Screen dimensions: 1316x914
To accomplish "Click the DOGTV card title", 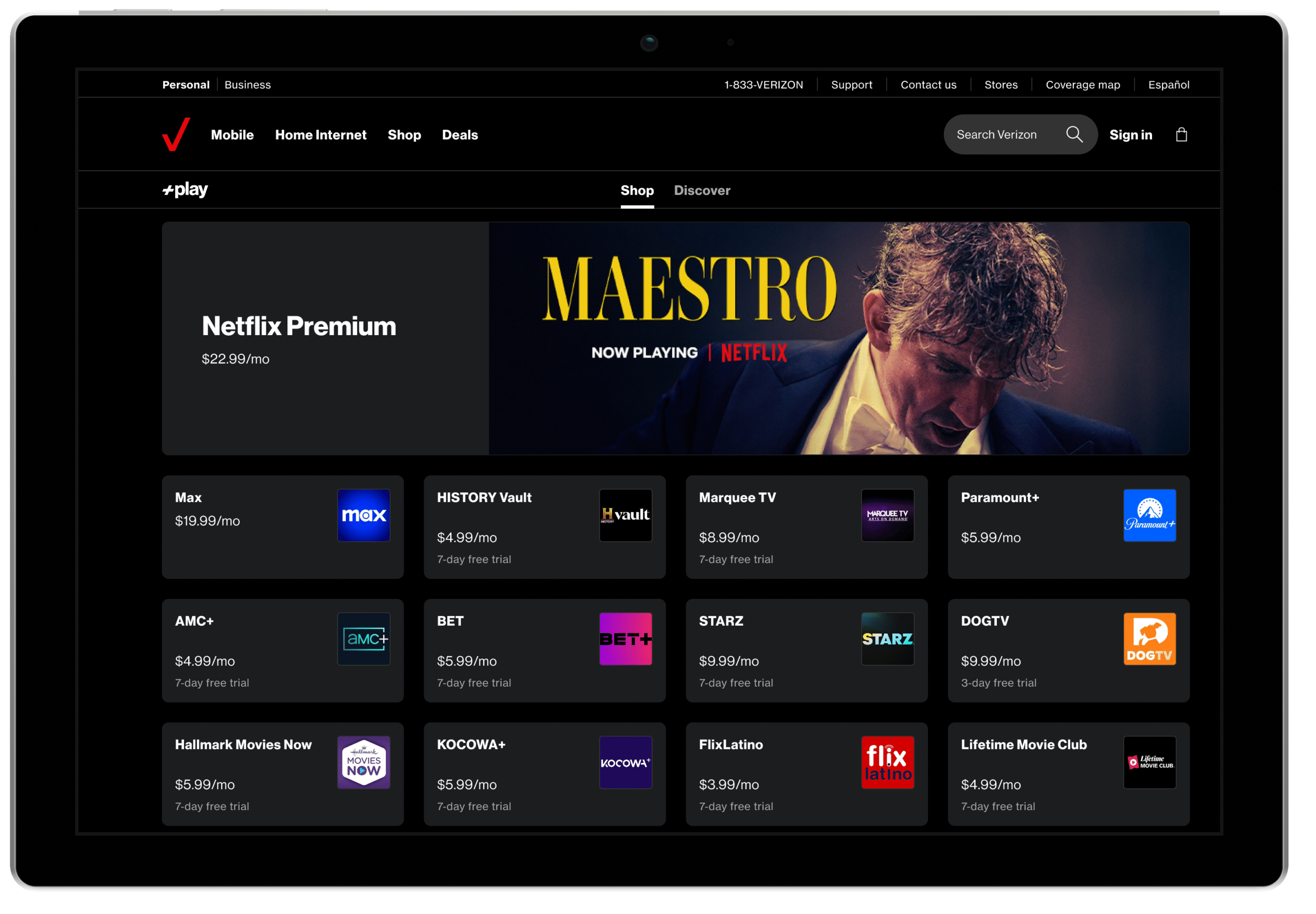I will pos(984,621).
